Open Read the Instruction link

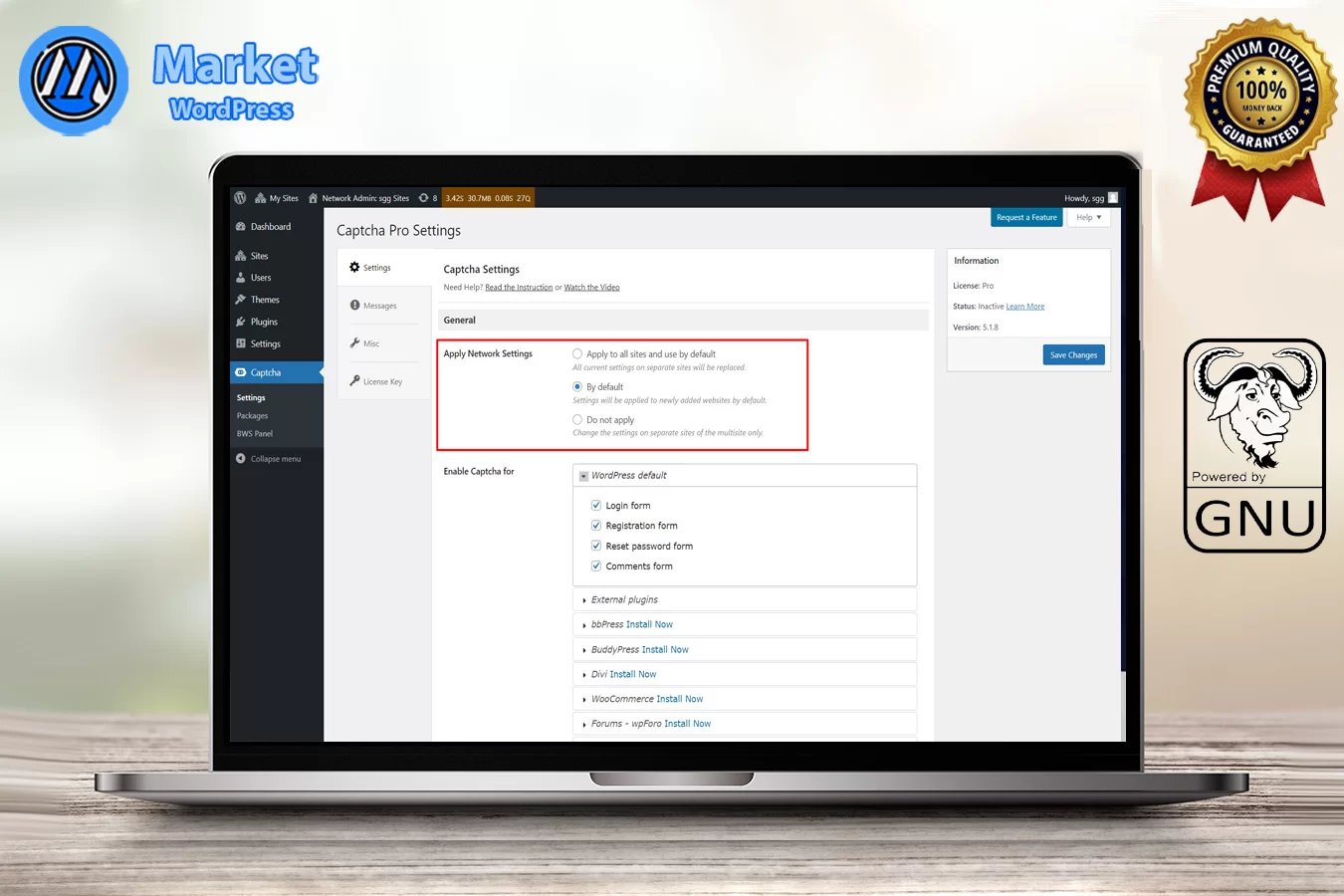519,288
